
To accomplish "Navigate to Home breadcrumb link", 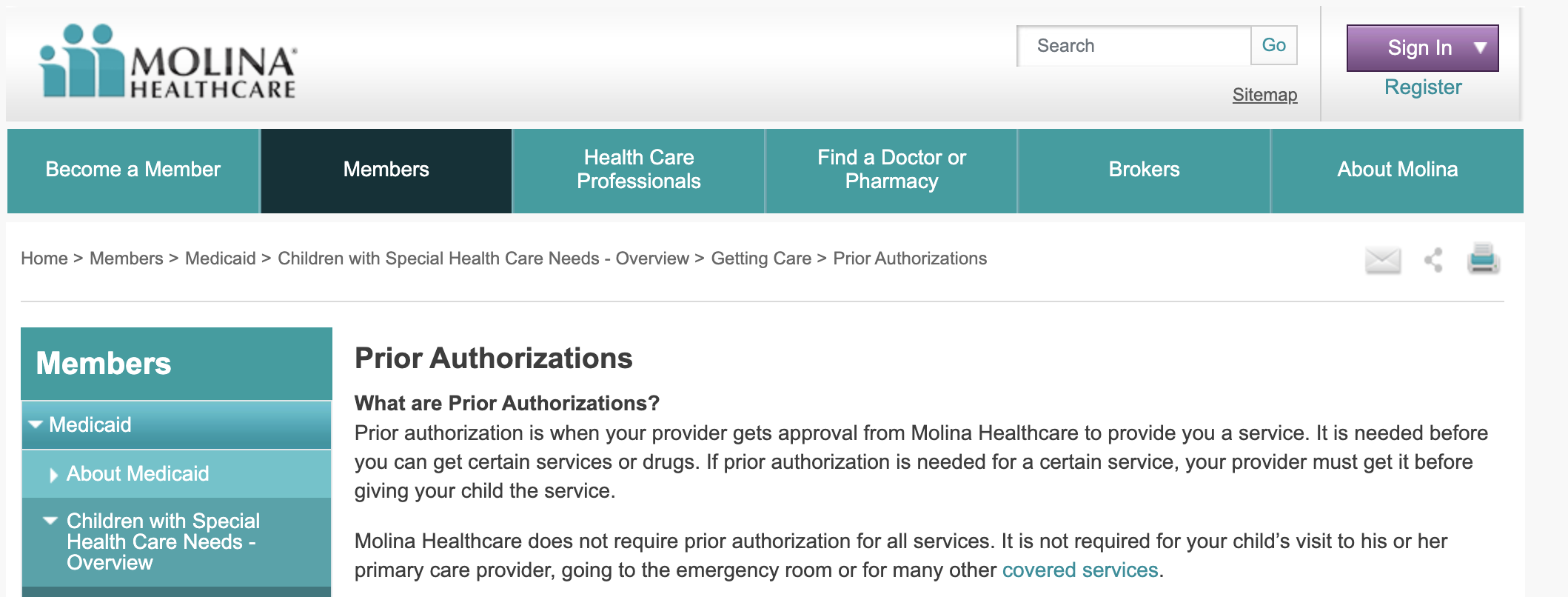I will coord(44,259).
